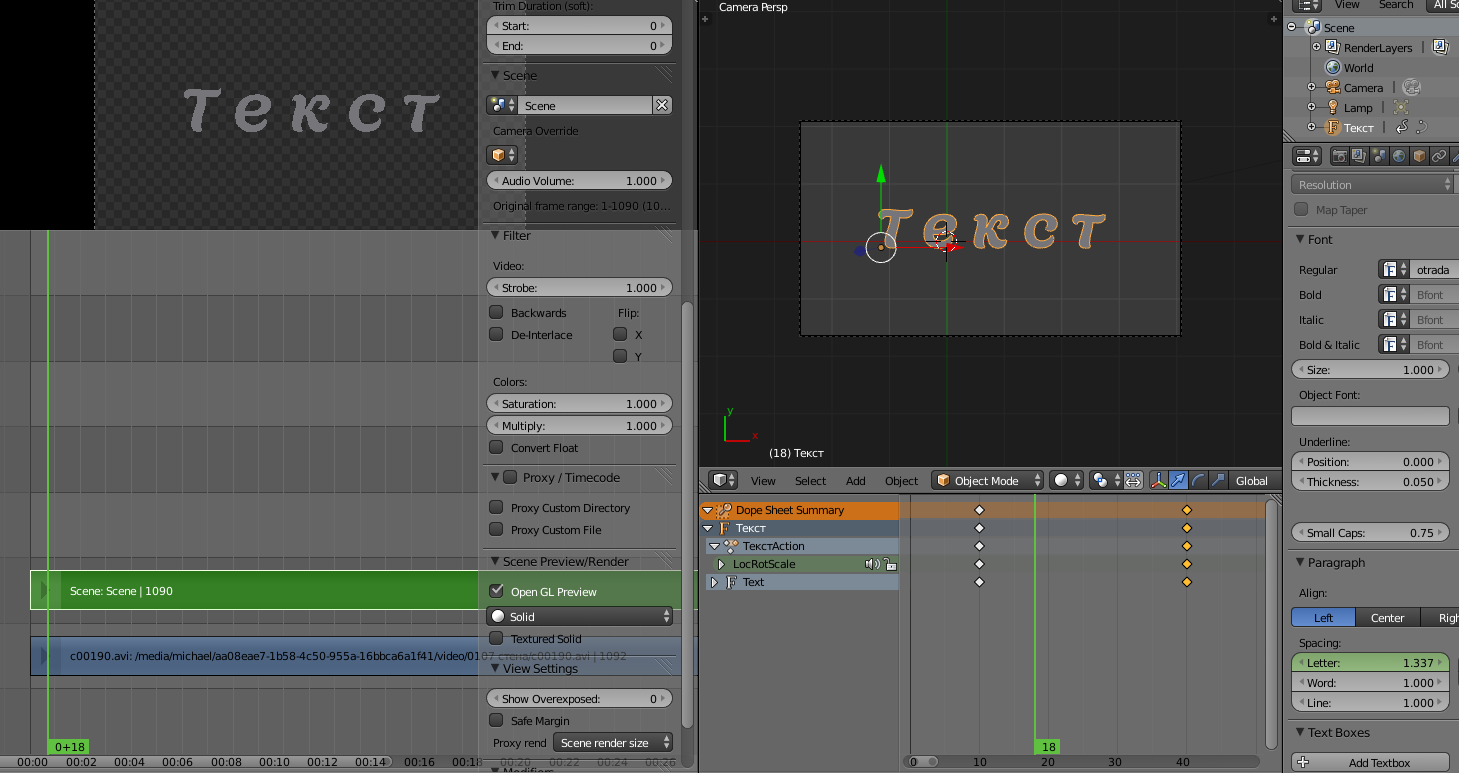
Task: Collapse the Font panel
Action: tap(1300, 240)
